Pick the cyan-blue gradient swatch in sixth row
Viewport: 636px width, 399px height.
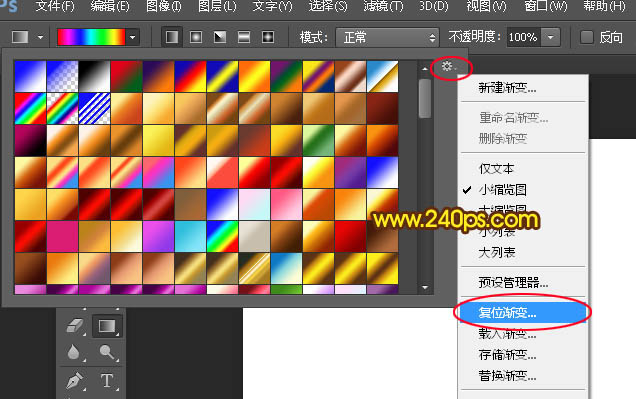tap(191, 236)
